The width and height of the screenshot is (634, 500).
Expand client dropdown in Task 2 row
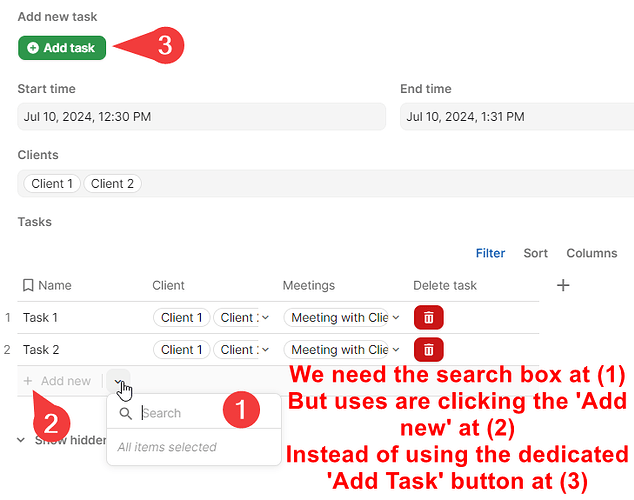click(x=265, y=350)
